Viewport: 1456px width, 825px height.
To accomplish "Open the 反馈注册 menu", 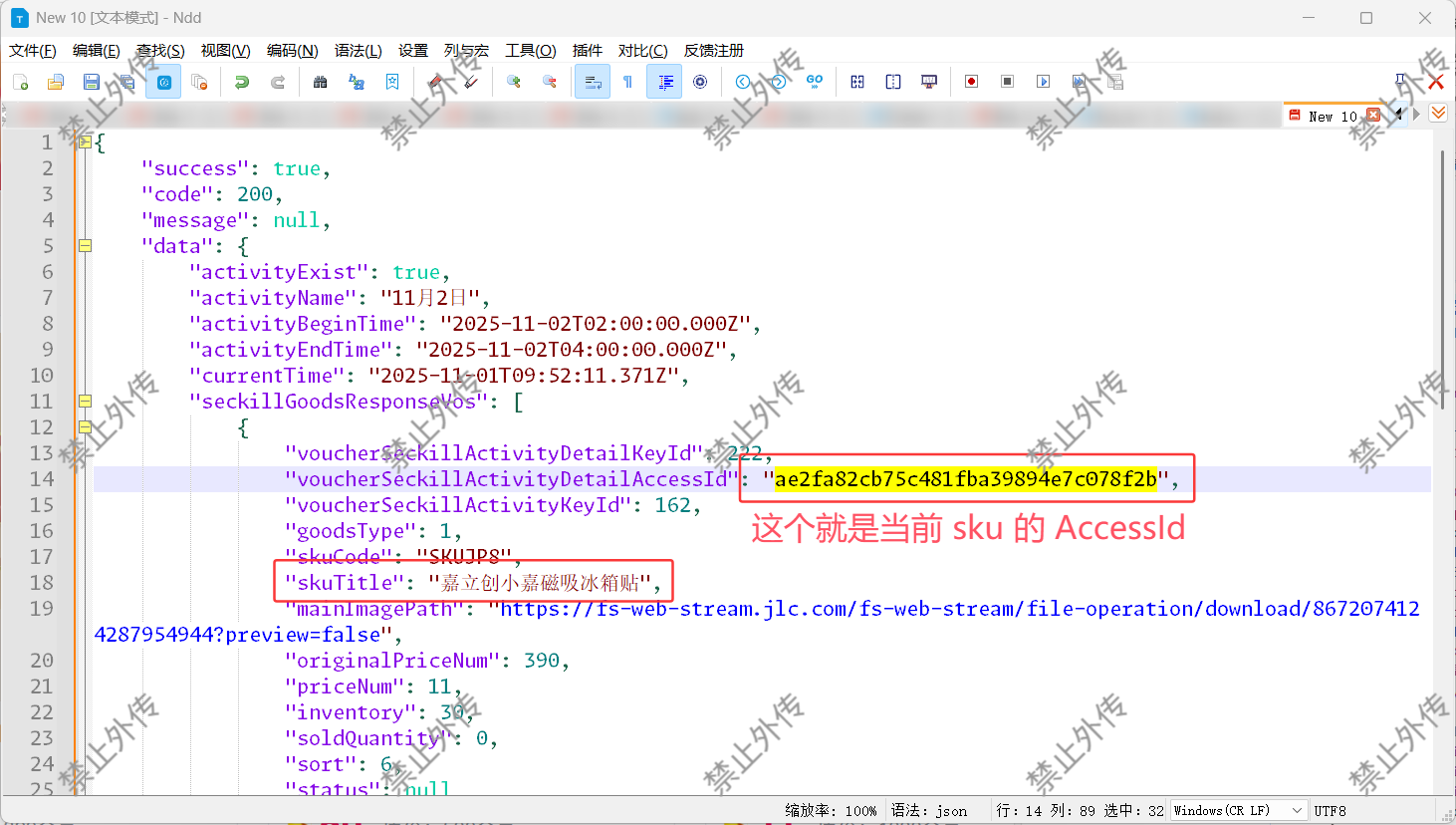I will click(714, 51).
